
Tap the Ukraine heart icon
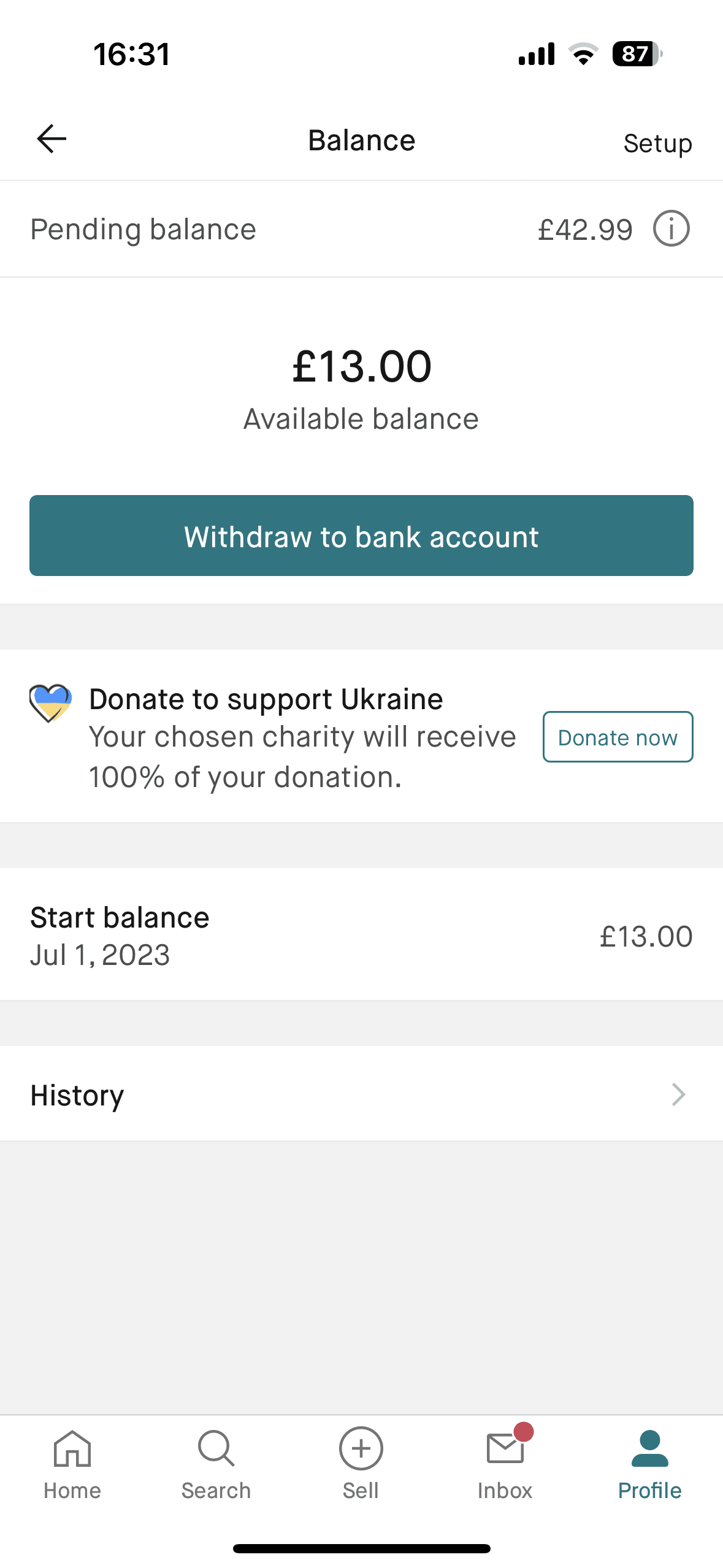click(50, 703)
